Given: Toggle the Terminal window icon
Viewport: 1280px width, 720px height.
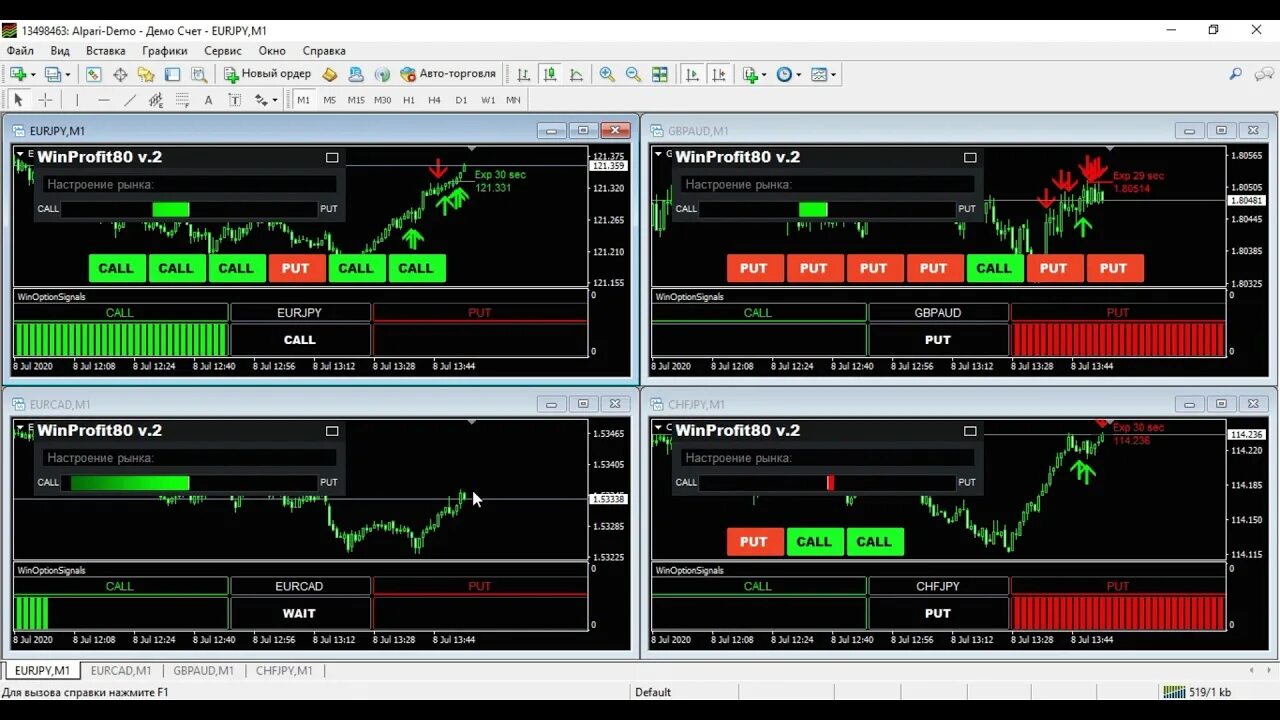Looking at the screenshot, I should [172, 74].
